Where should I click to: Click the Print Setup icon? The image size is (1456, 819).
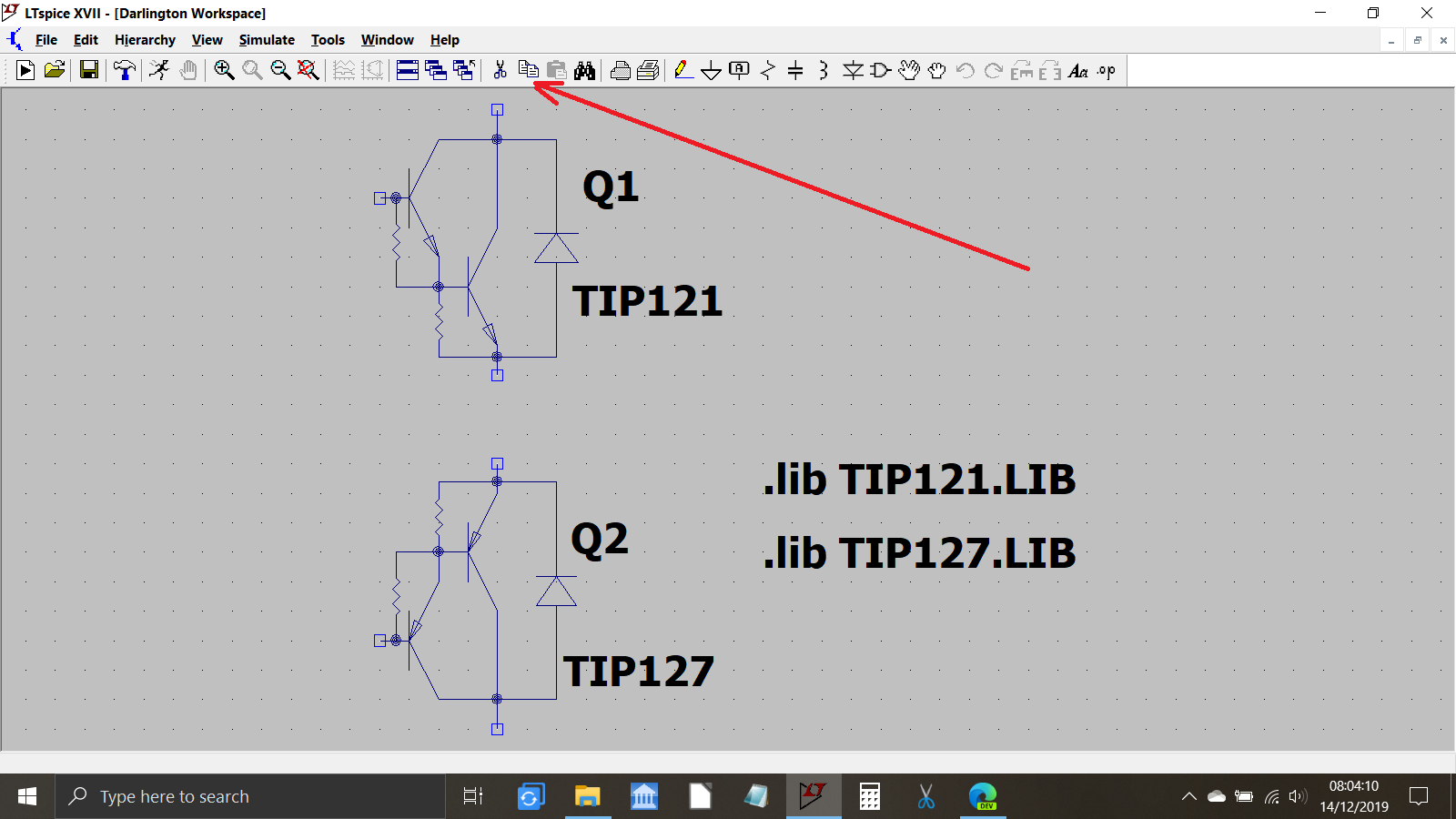click(621, 70)
